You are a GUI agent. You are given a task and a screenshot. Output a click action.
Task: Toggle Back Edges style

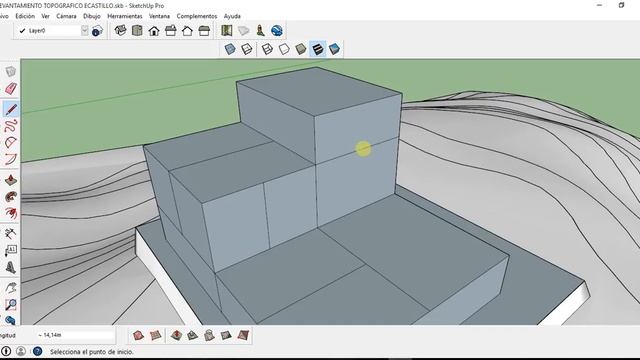tap(247, 49)
